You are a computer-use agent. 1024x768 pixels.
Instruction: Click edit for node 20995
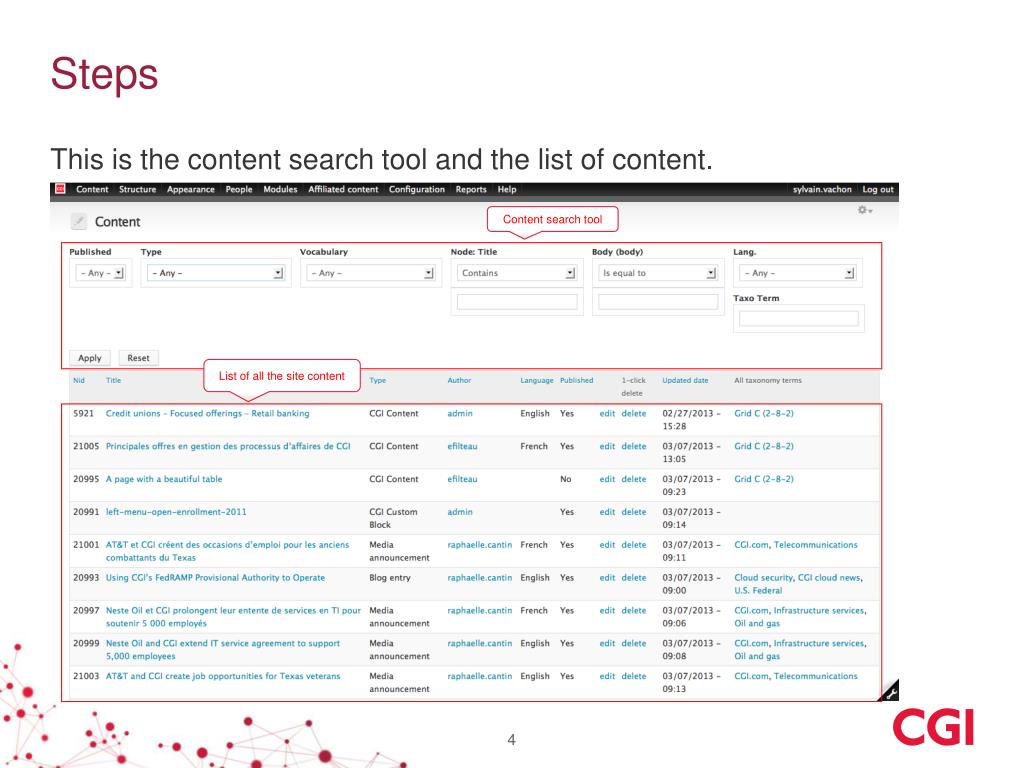607,479
